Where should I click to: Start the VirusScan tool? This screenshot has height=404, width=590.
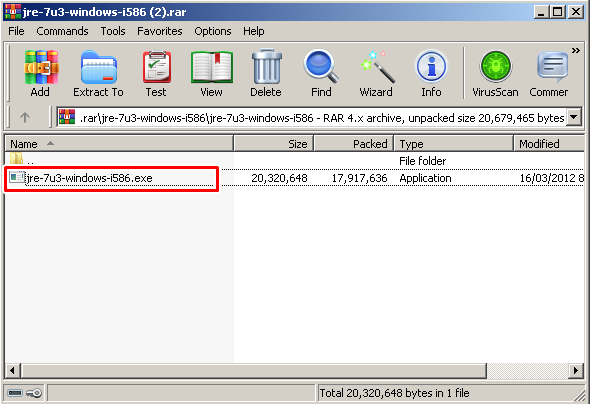tap(495, 73)
